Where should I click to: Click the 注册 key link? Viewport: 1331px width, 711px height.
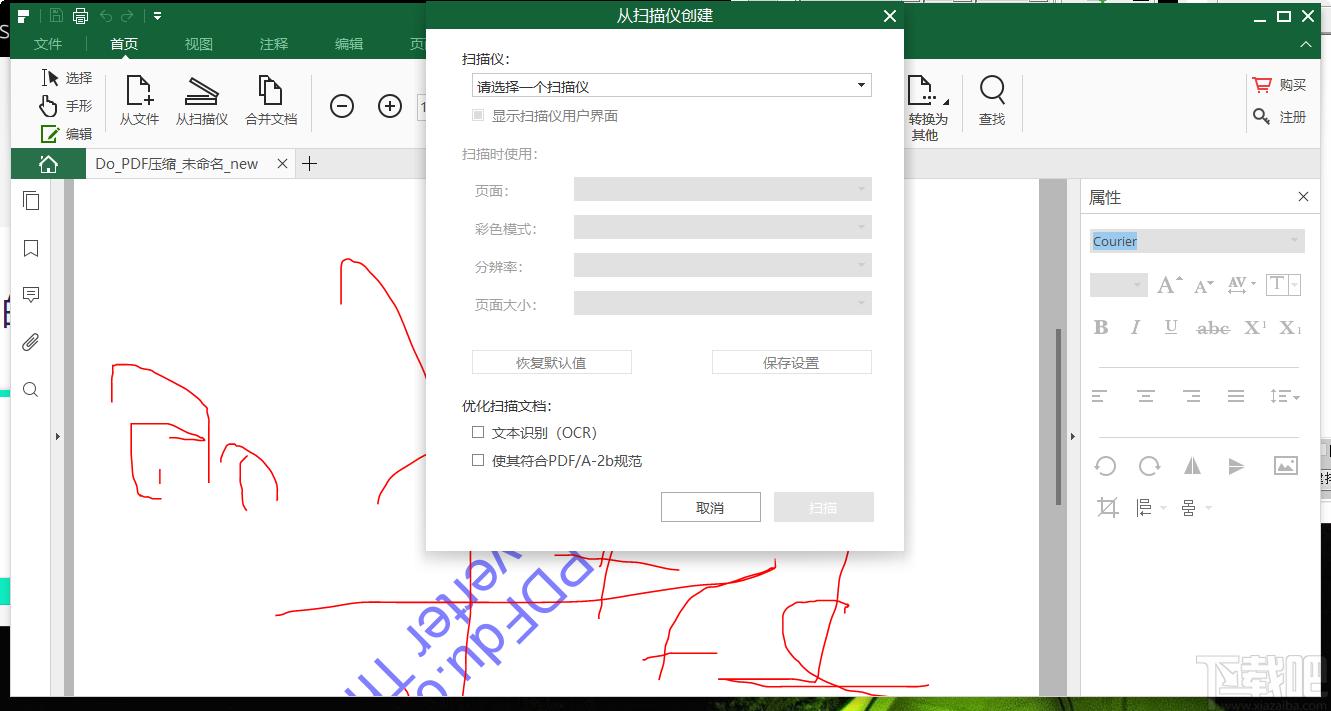1279,117
